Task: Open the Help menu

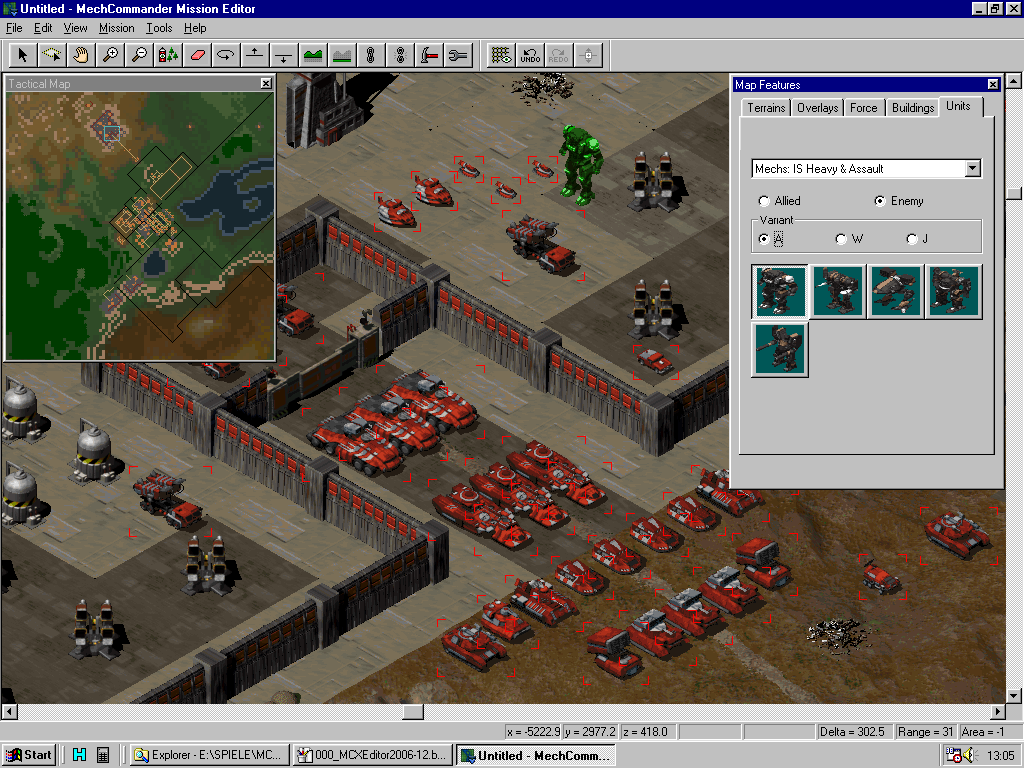Action: [195, 28]
